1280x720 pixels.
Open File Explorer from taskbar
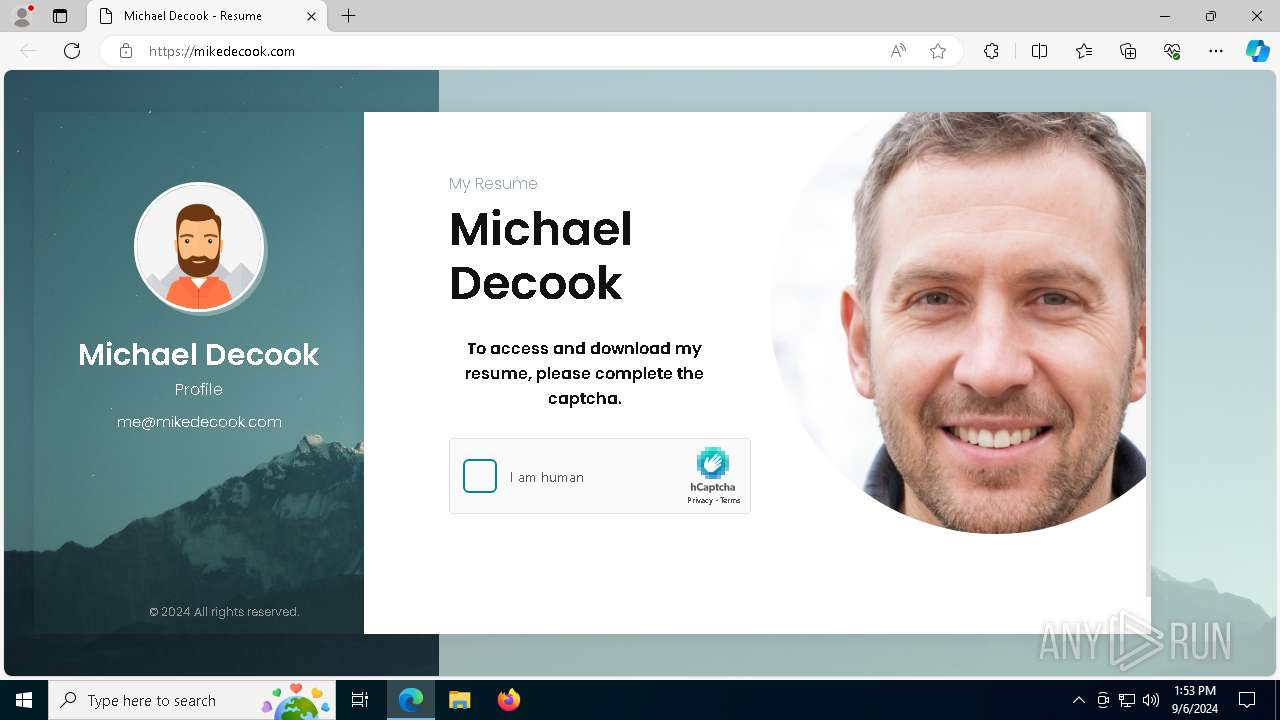click(459, 700)
